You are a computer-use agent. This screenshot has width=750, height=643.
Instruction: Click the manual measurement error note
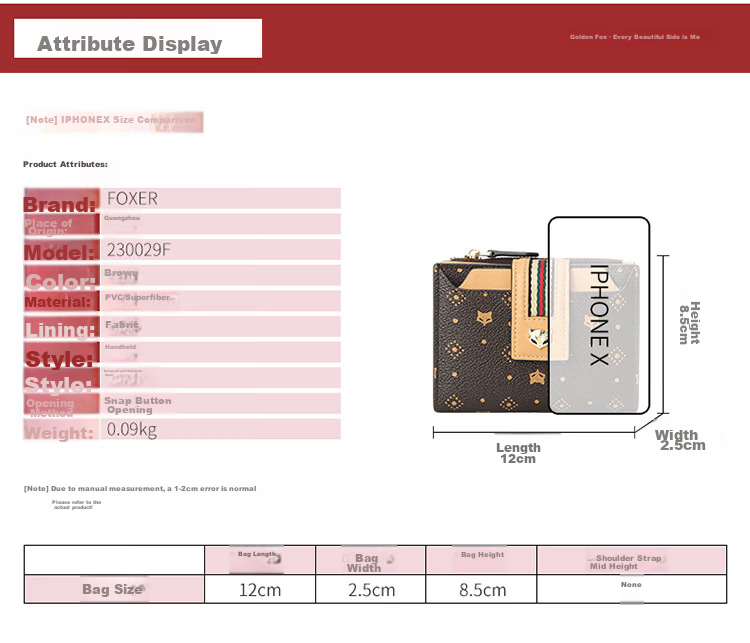(140, 488)
